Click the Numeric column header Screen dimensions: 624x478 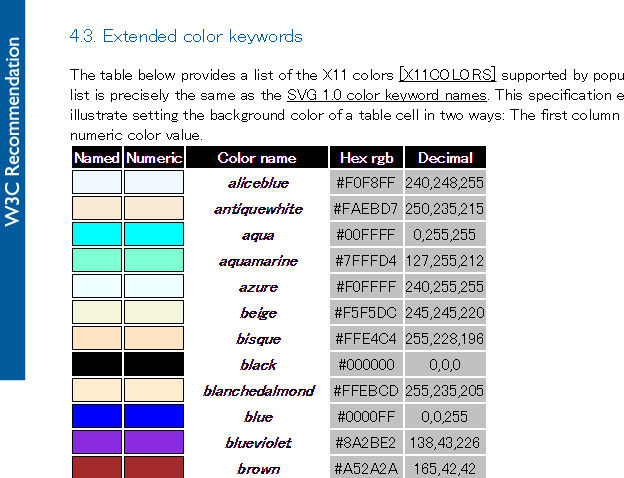(x=154, y=158)
